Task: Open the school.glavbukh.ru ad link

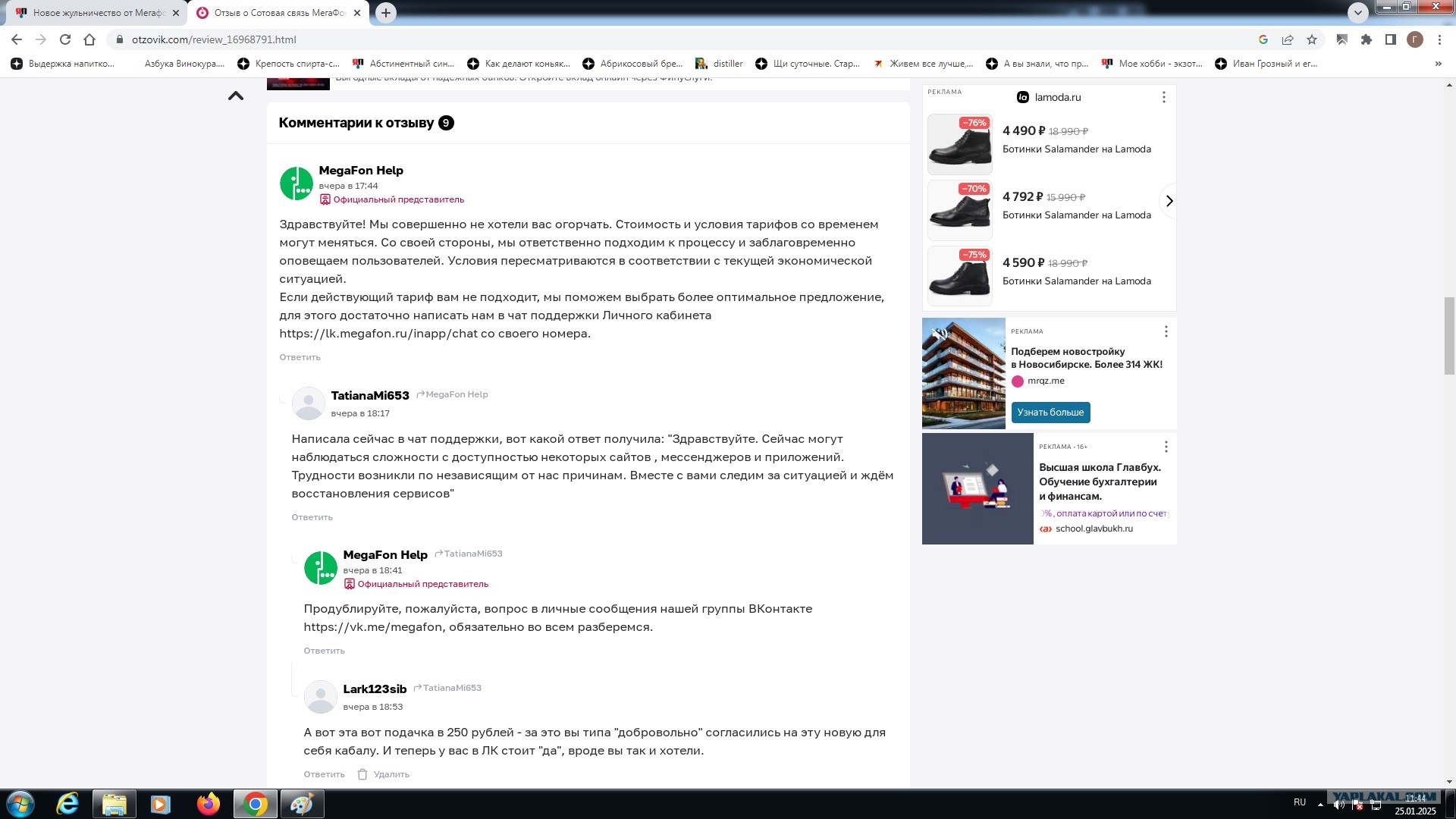Action: [x=1094, y=529]
